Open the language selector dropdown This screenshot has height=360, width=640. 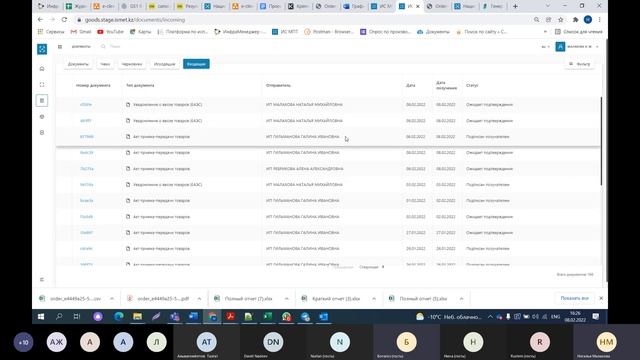tap(545, 47)
